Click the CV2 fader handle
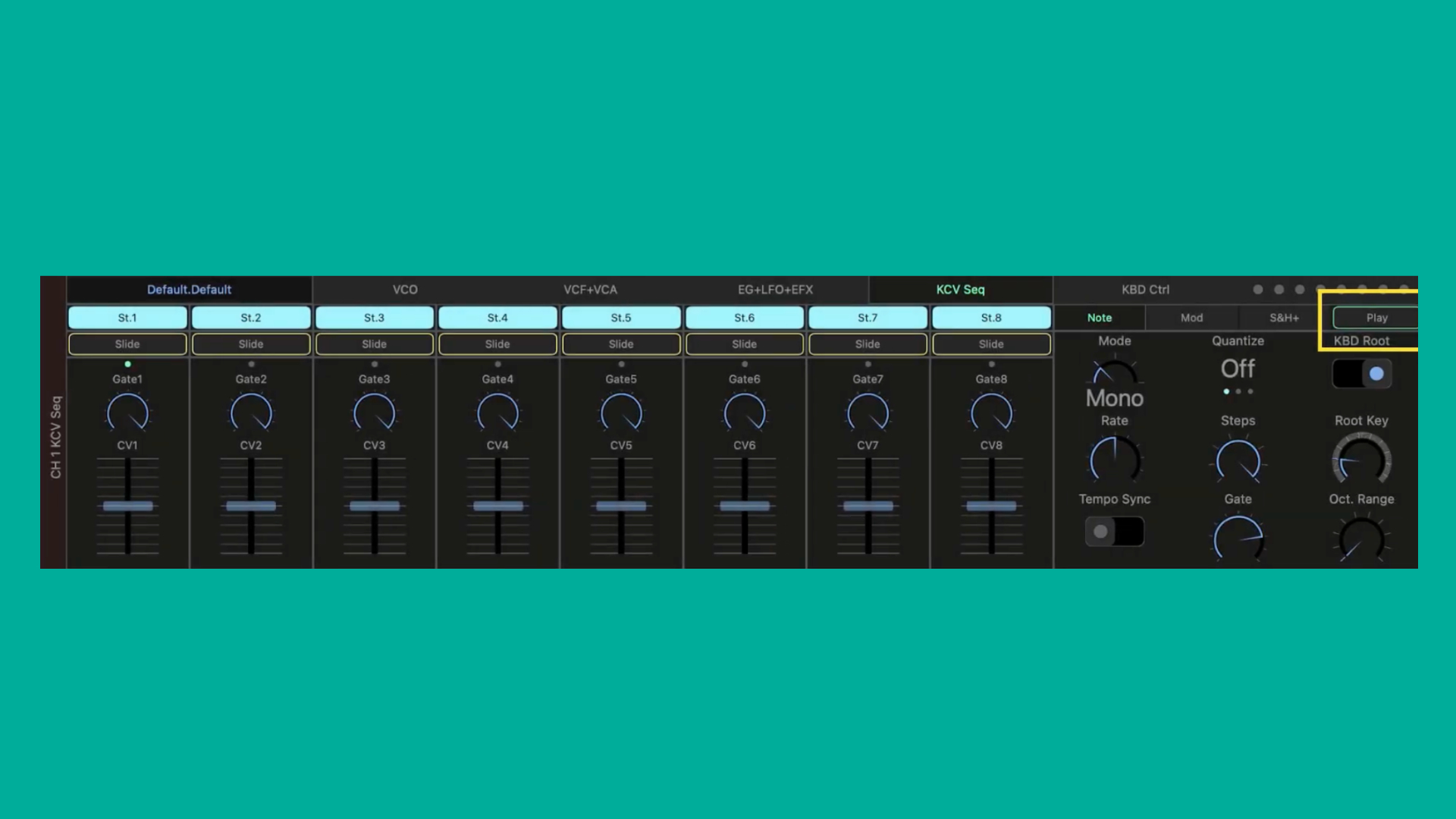1456x819 pixels. tap(251, 506)
